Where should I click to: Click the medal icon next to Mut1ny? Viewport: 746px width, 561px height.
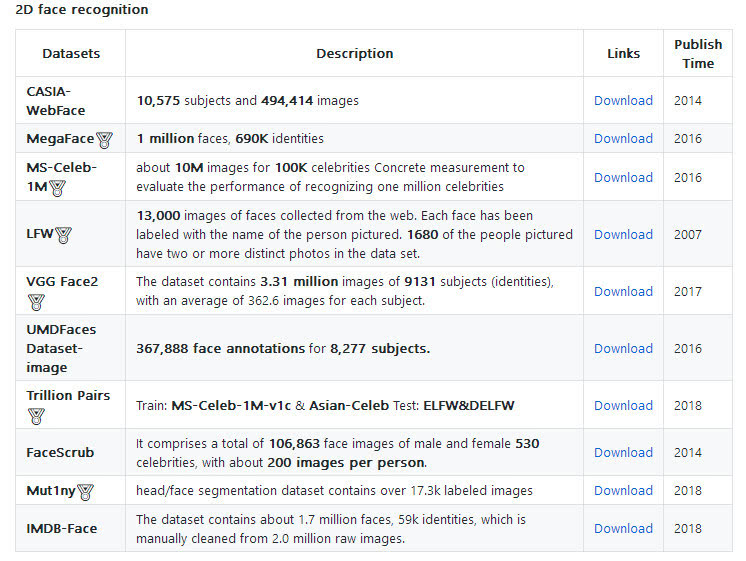click(86, 491)
